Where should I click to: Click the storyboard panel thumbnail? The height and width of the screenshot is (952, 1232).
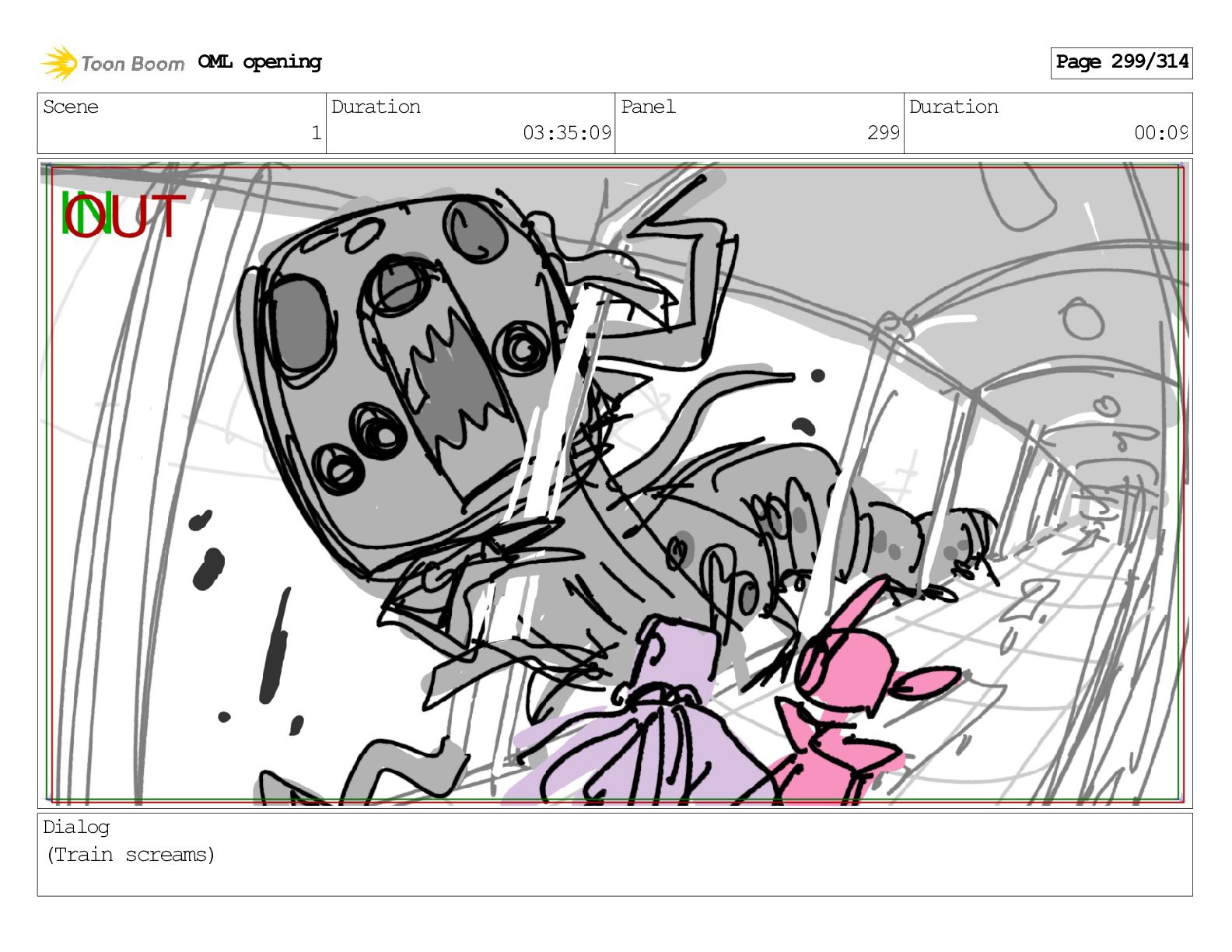point(614,483)
